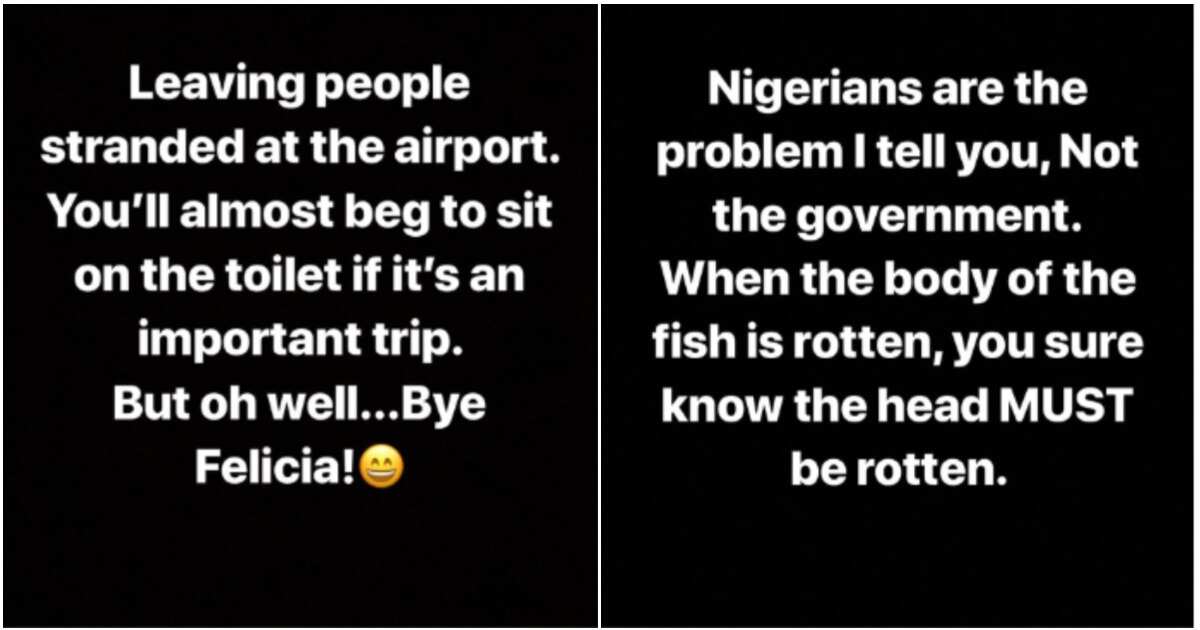Click the line "on the toilet if it's an"
Screen dimensions: 1200x630
click(x=299, y=276)
